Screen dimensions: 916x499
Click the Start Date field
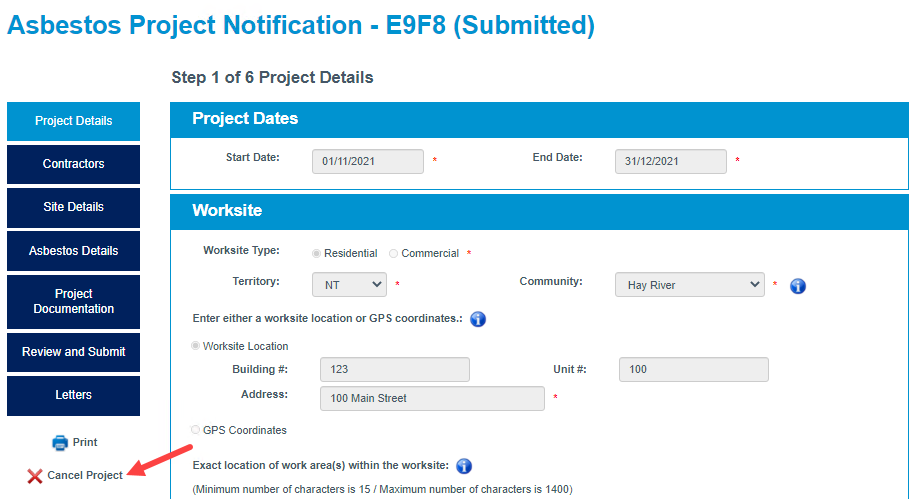367,161
